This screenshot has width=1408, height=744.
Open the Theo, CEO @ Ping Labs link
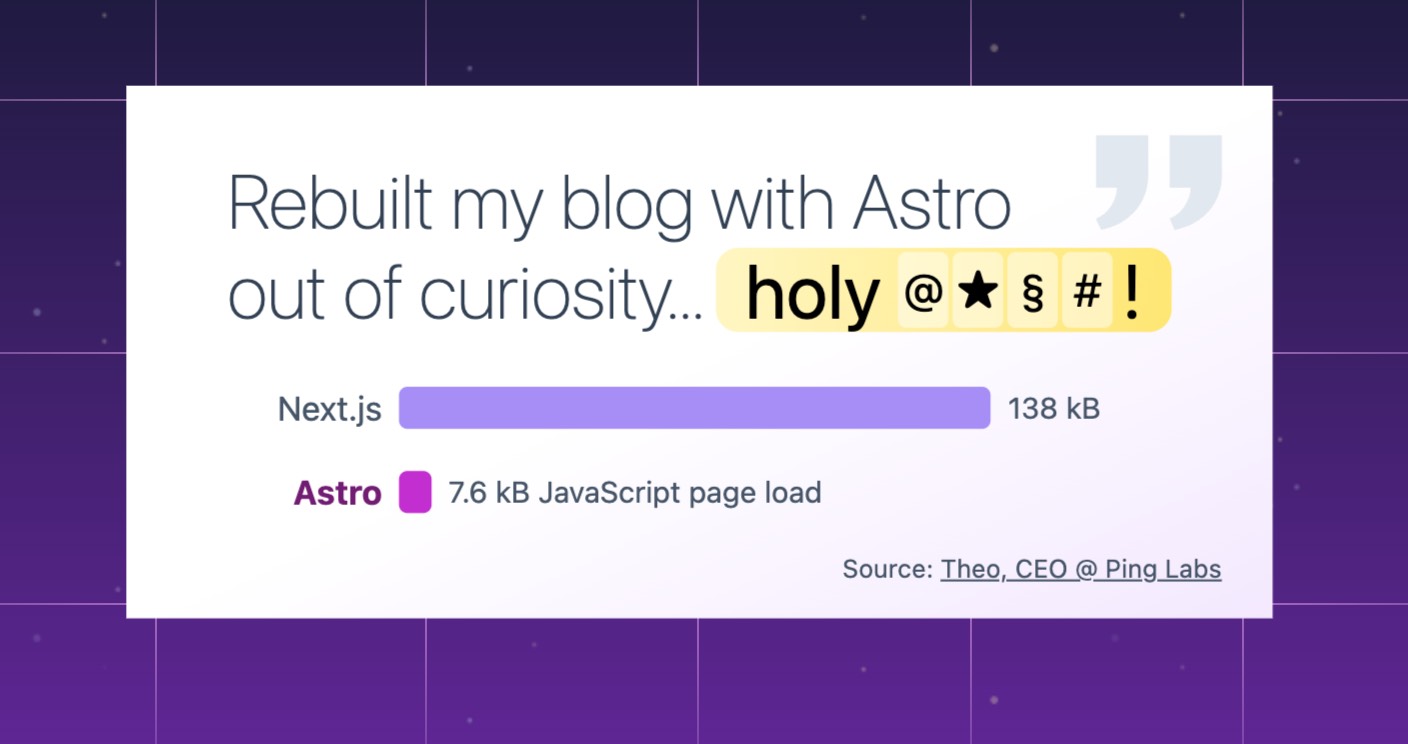1081,570
